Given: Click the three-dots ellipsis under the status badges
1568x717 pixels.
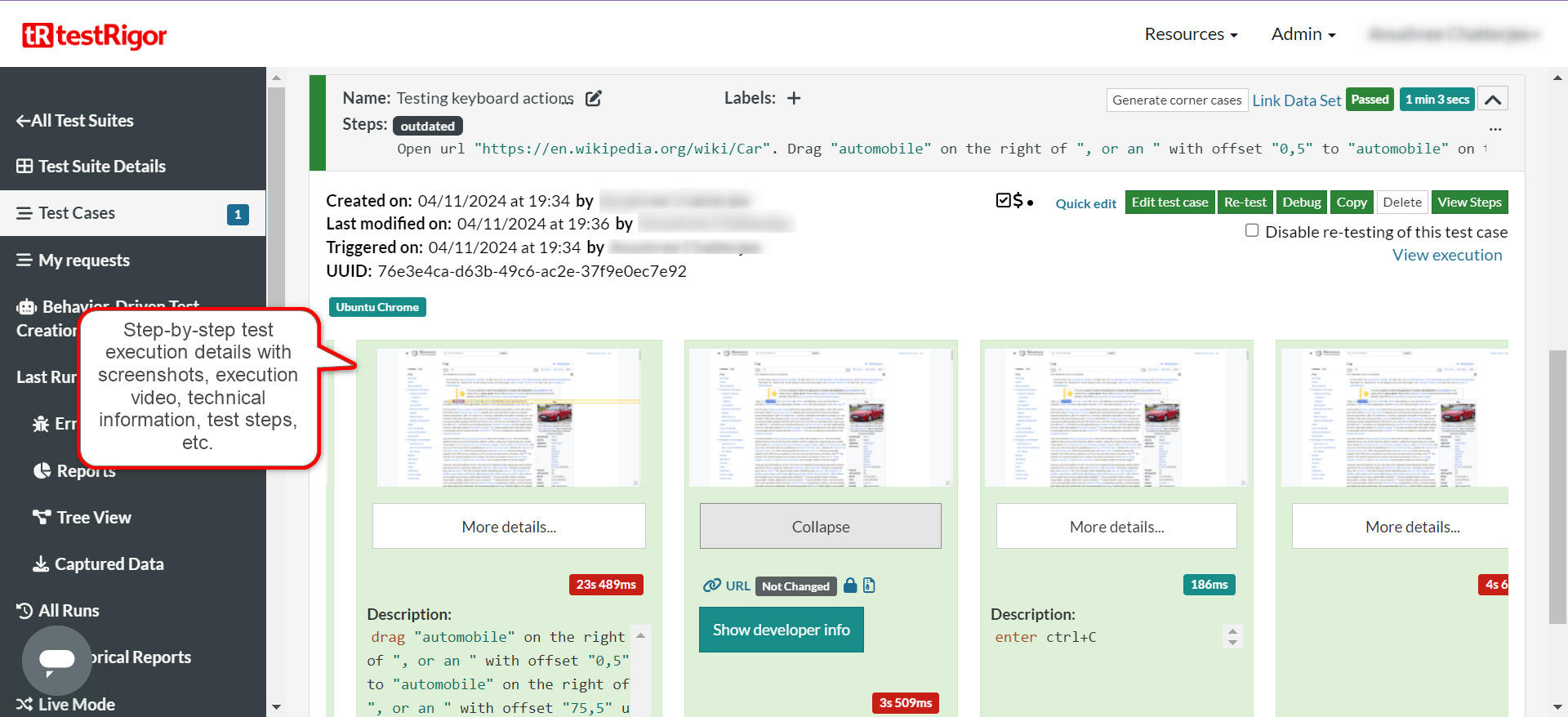Looking at the screenshot, I should (1494, 129).
